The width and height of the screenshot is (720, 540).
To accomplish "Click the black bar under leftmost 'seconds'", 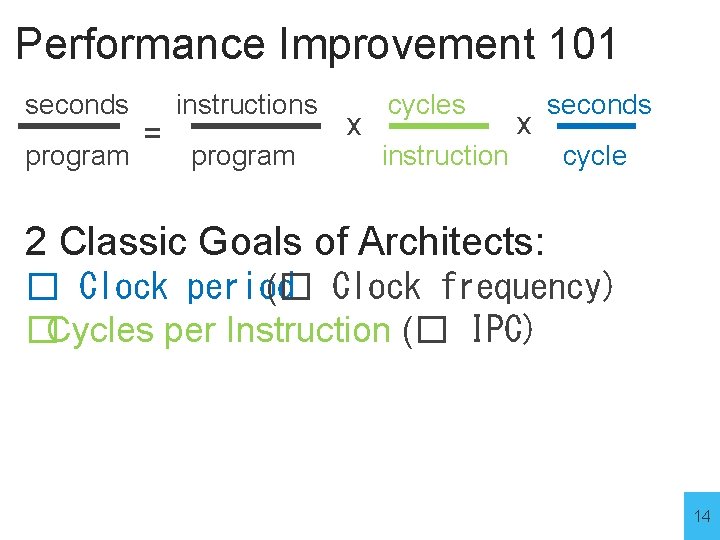I will click(76, 127).
